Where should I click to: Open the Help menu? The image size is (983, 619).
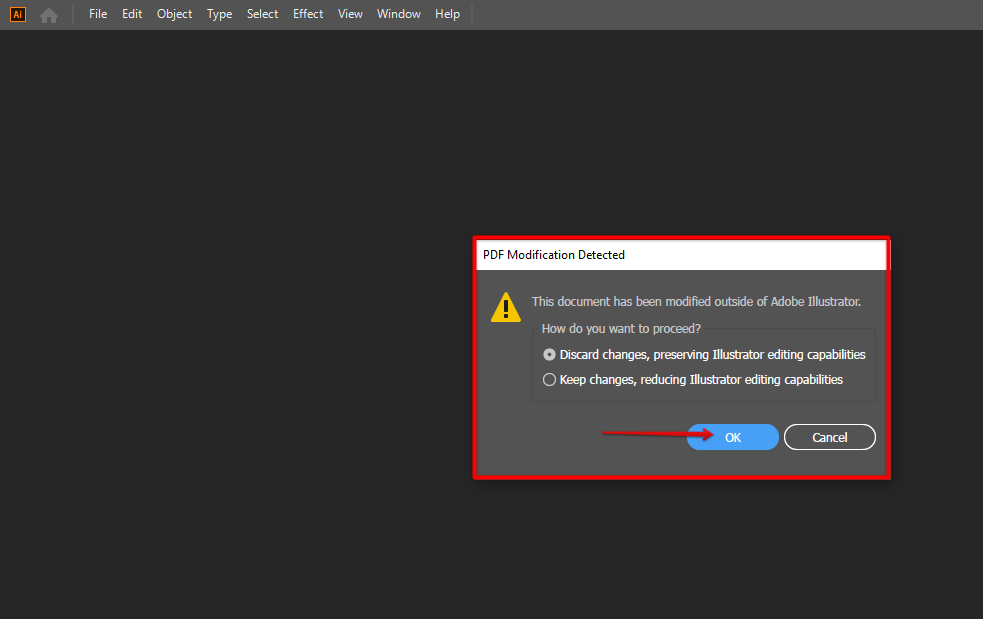[x=447, y=14]
